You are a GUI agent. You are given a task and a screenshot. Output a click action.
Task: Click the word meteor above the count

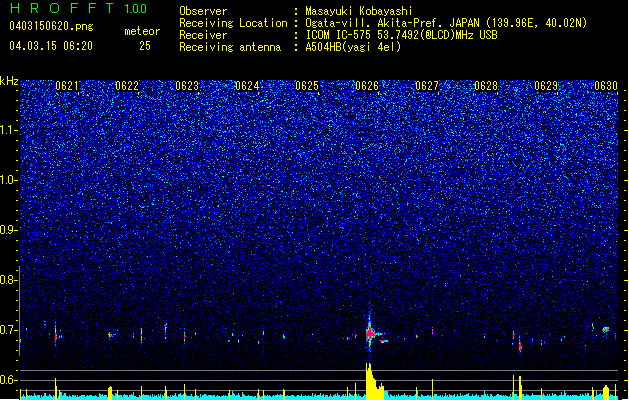[x=142, y=31]
